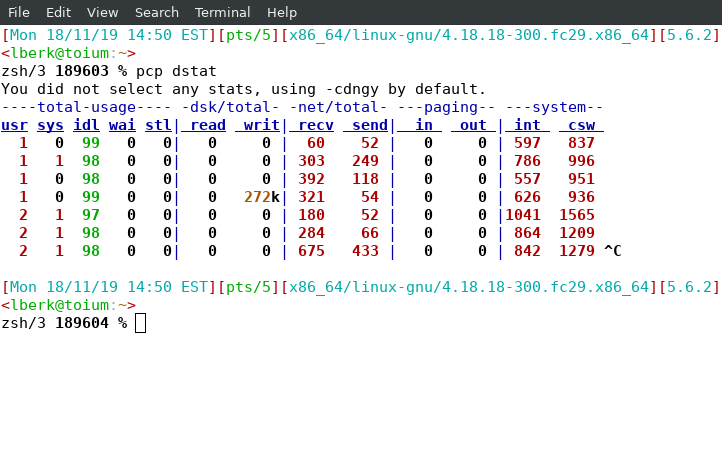Viewport: 722px width, 459px height.
Task: Click the idle value '97'
Action: (x=91, y=215)
